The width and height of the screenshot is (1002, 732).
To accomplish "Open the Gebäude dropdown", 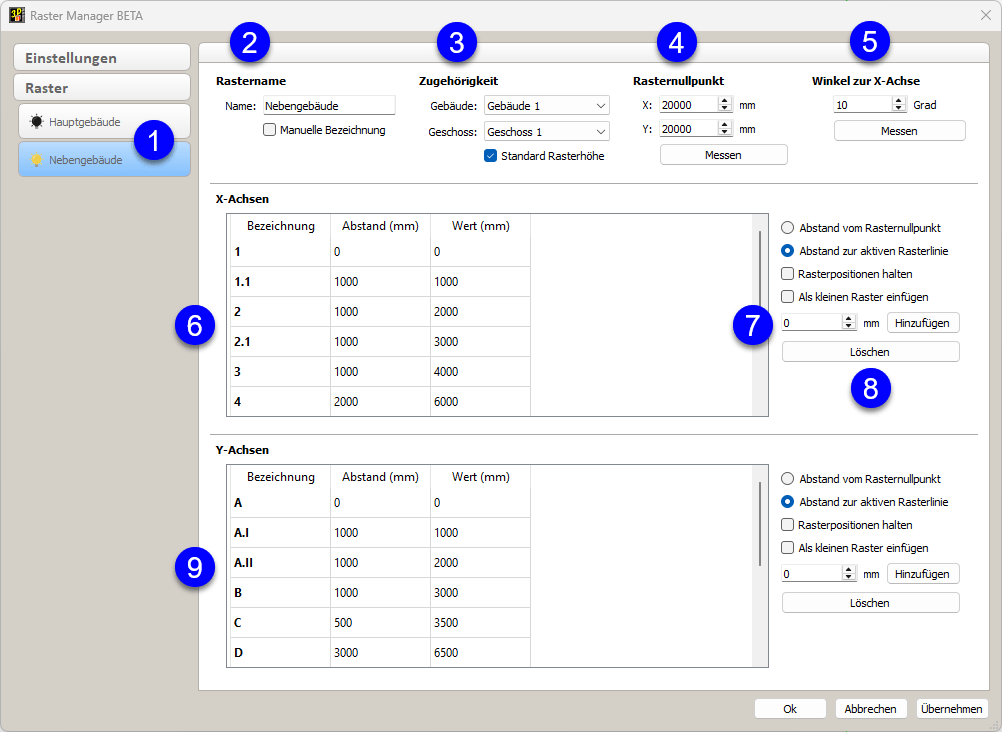I will 546,105.
